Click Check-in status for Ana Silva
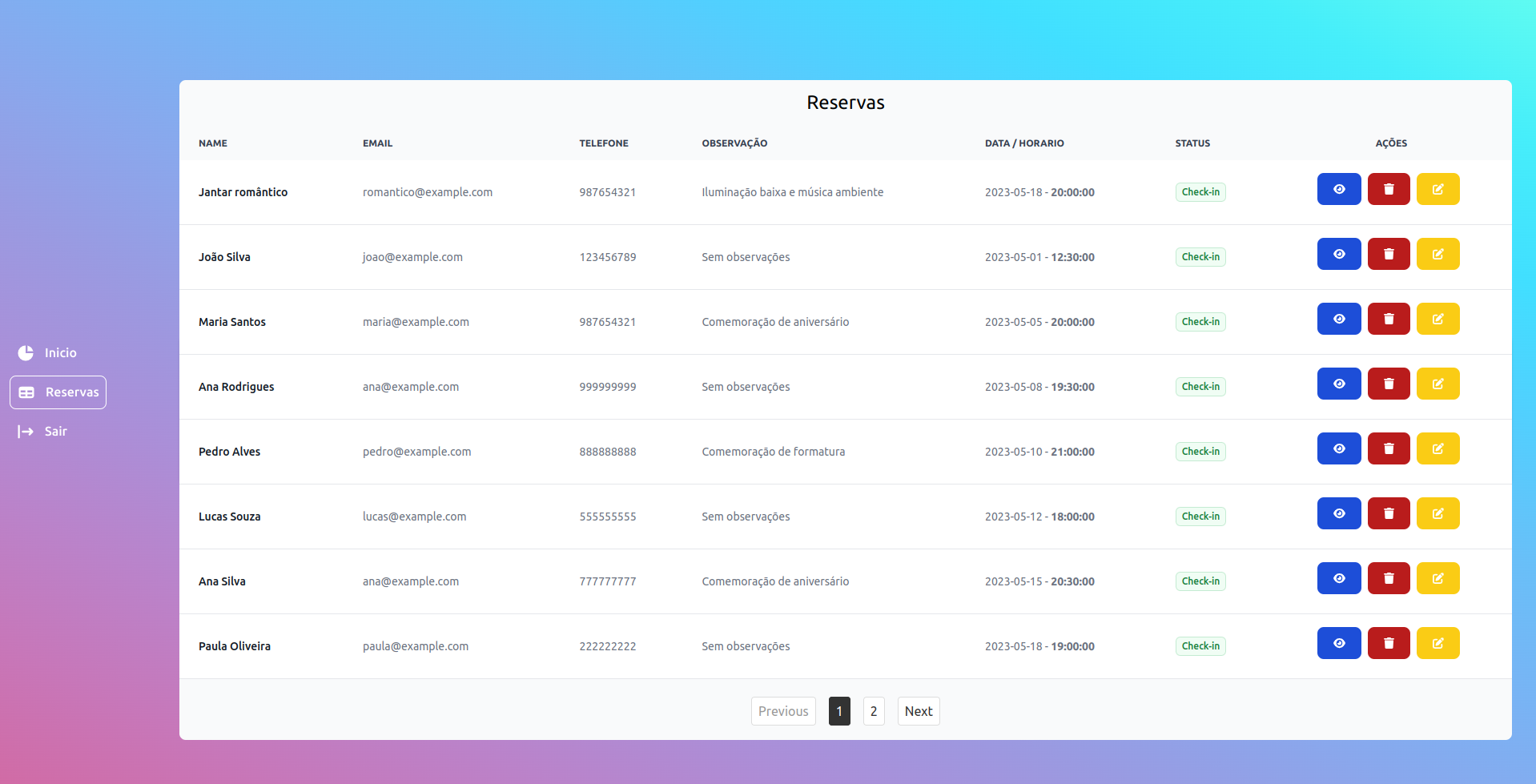This screenshot has width=1536, height=784. point(1200,581)
